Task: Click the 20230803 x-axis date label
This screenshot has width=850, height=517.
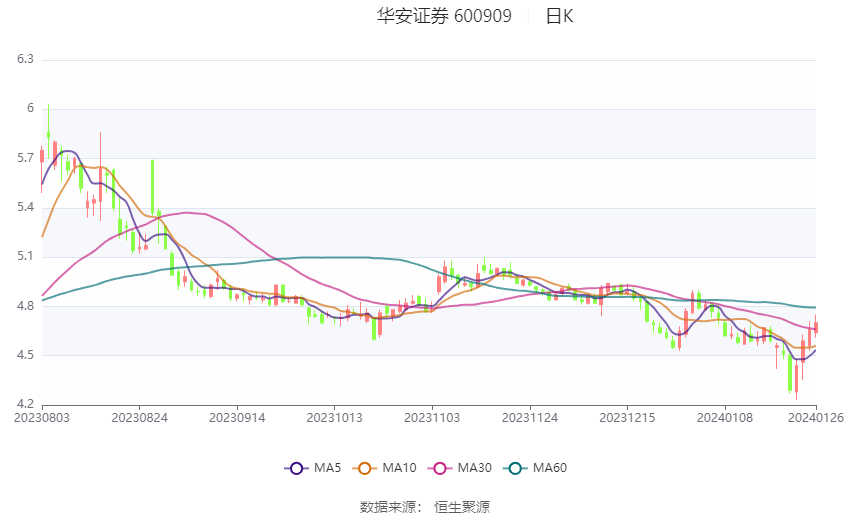Action: pyautogui.click(x=42, y=418)
